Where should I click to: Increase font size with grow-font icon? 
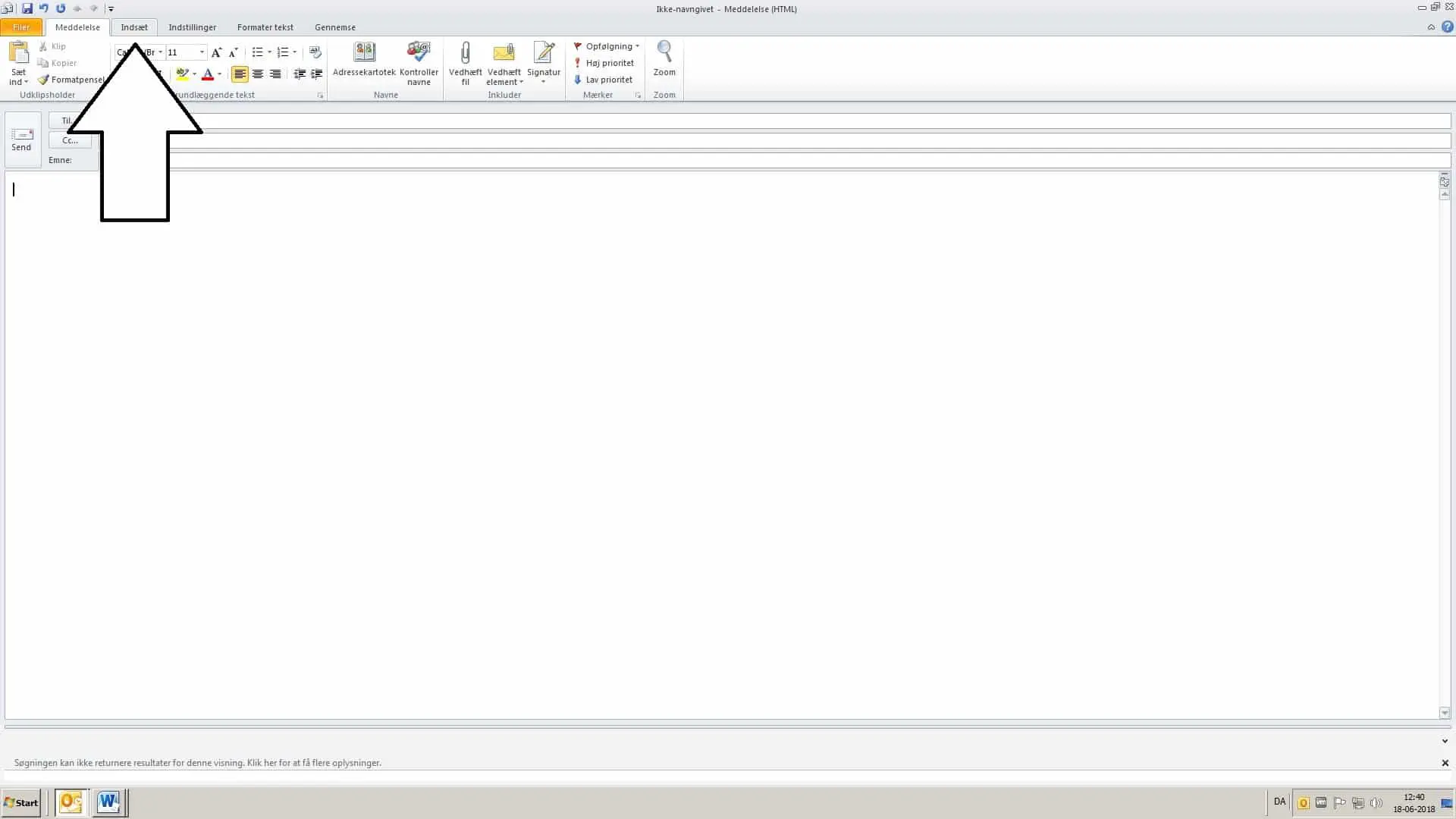click(x=216, y=52)
